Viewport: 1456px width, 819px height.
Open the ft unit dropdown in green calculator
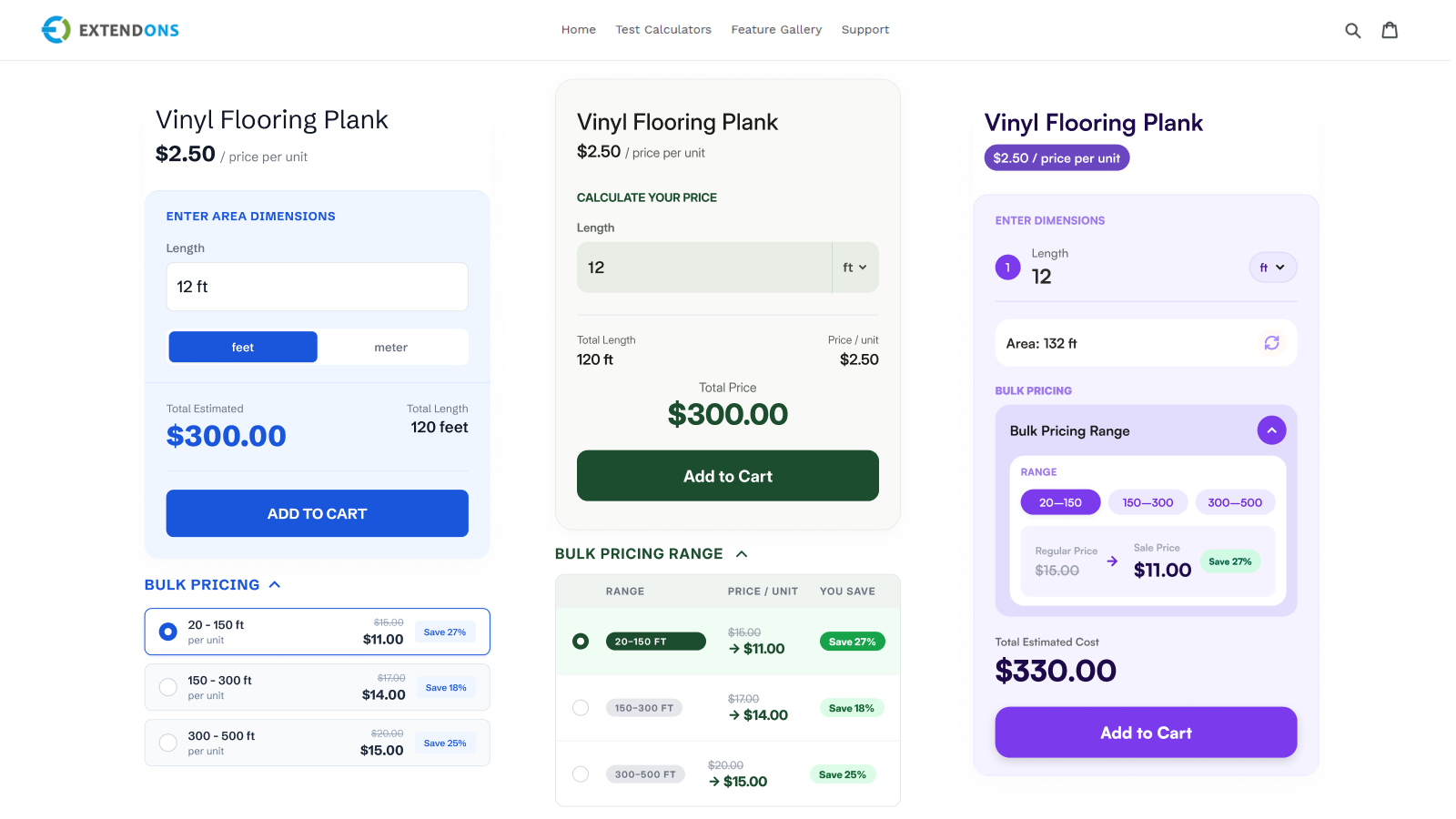[x=855, y=268]
